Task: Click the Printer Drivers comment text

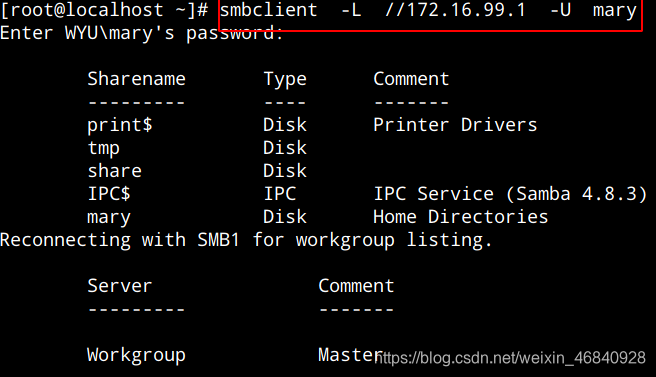Action: click(455, 125)
